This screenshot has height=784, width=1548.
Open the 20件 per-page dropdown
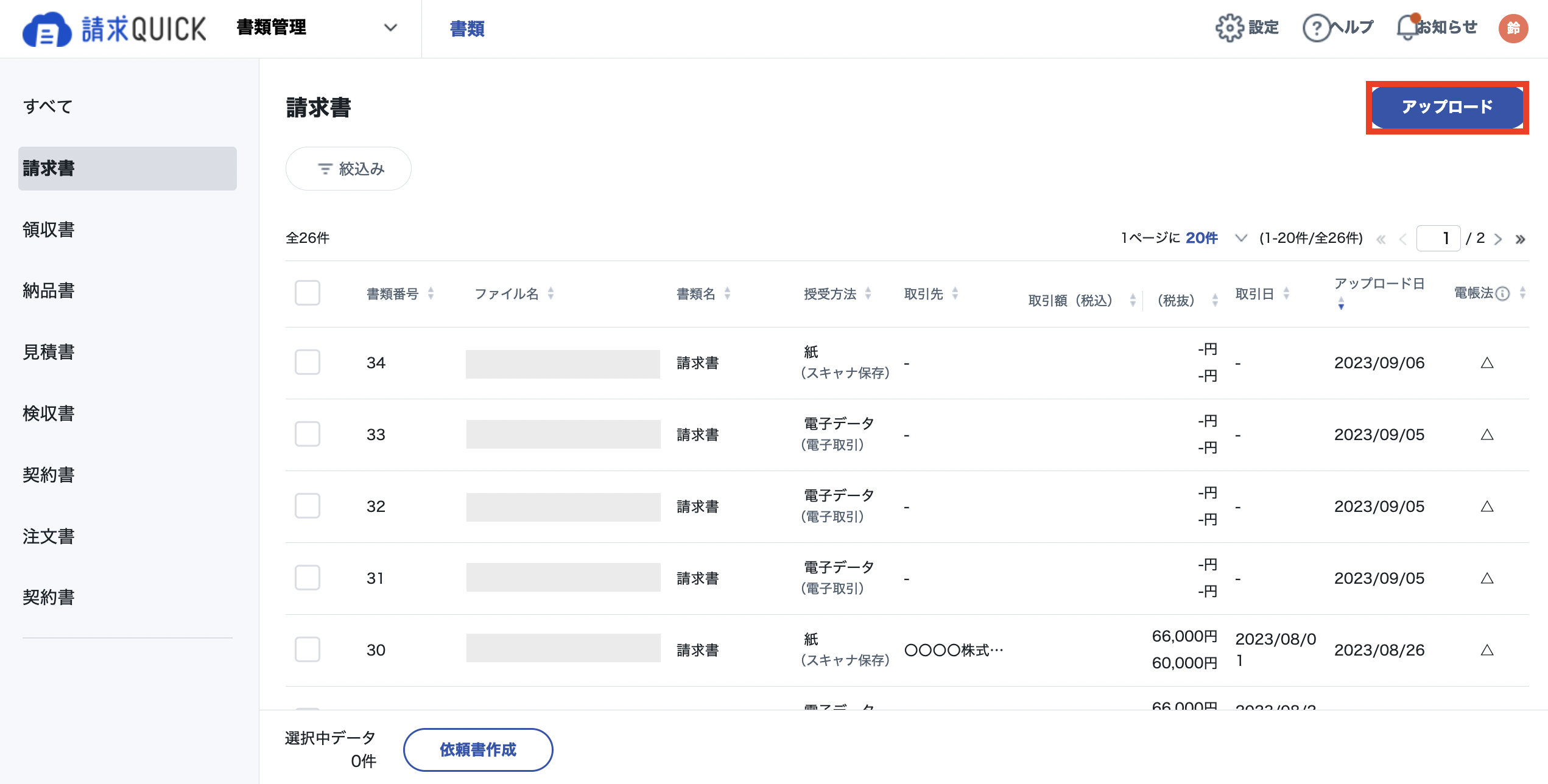coord(1216,238)
